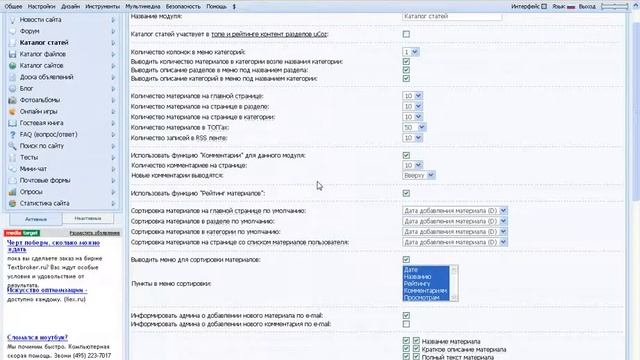Click the Опросы chart icon
Image resolution: width=640 pixels, height=360 pixels.
point(13,191)
